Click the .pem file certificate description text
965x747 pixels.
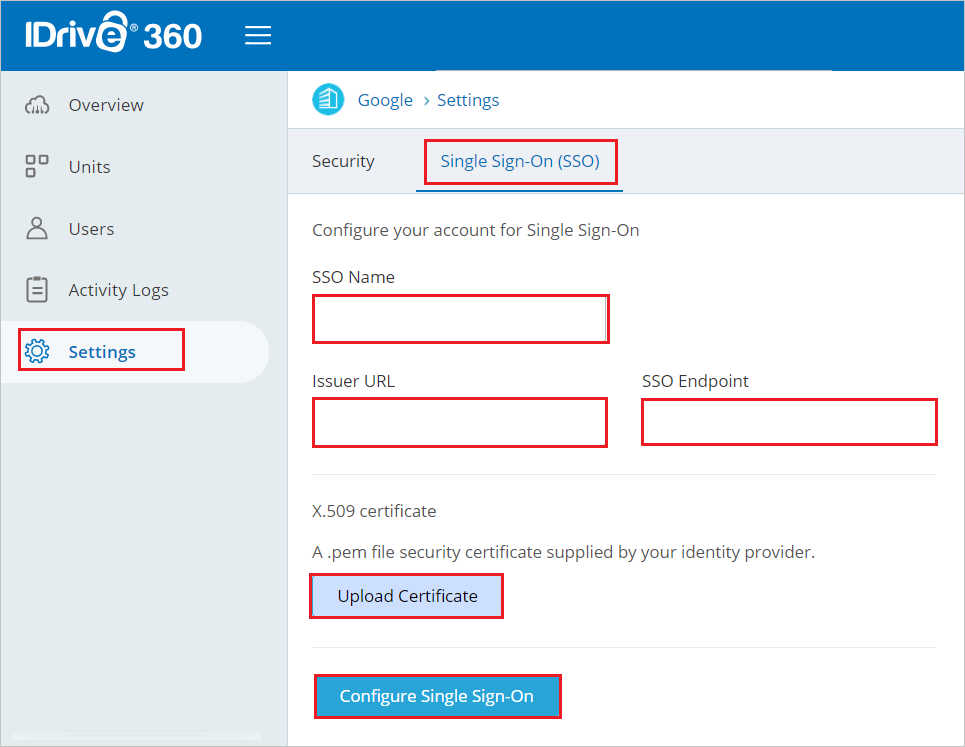pyautogui.click(x=563, y=553)
